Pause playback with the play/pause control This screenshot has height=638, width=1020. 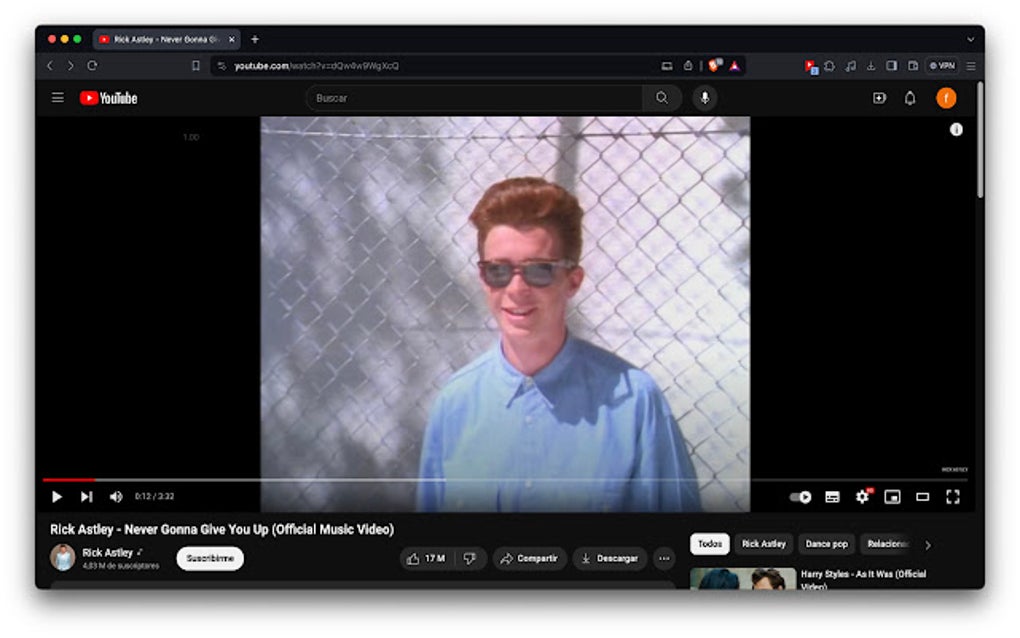[x=56, y=496]
